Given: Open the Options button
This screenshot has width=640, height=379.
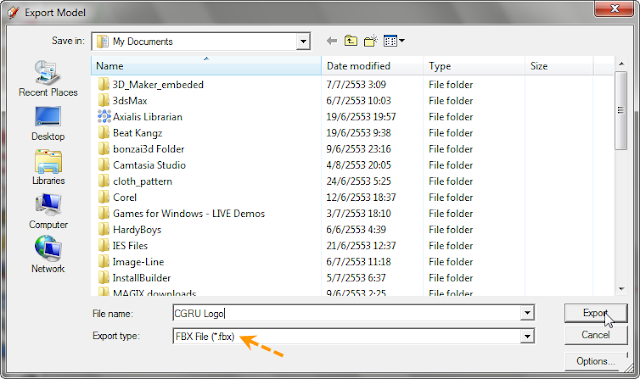Looking at the screenshot, I should point(595,361).
